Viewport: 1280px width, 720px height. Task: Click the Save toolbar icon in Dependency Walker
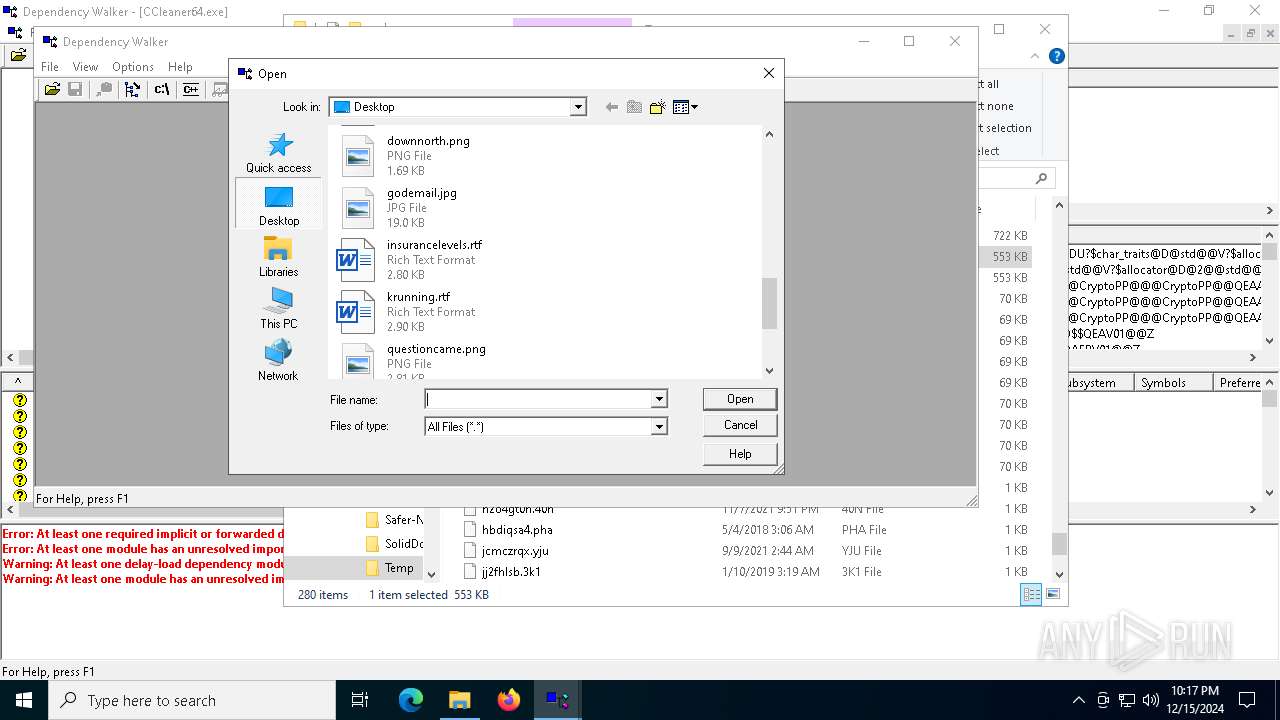[x=75, y=89]
